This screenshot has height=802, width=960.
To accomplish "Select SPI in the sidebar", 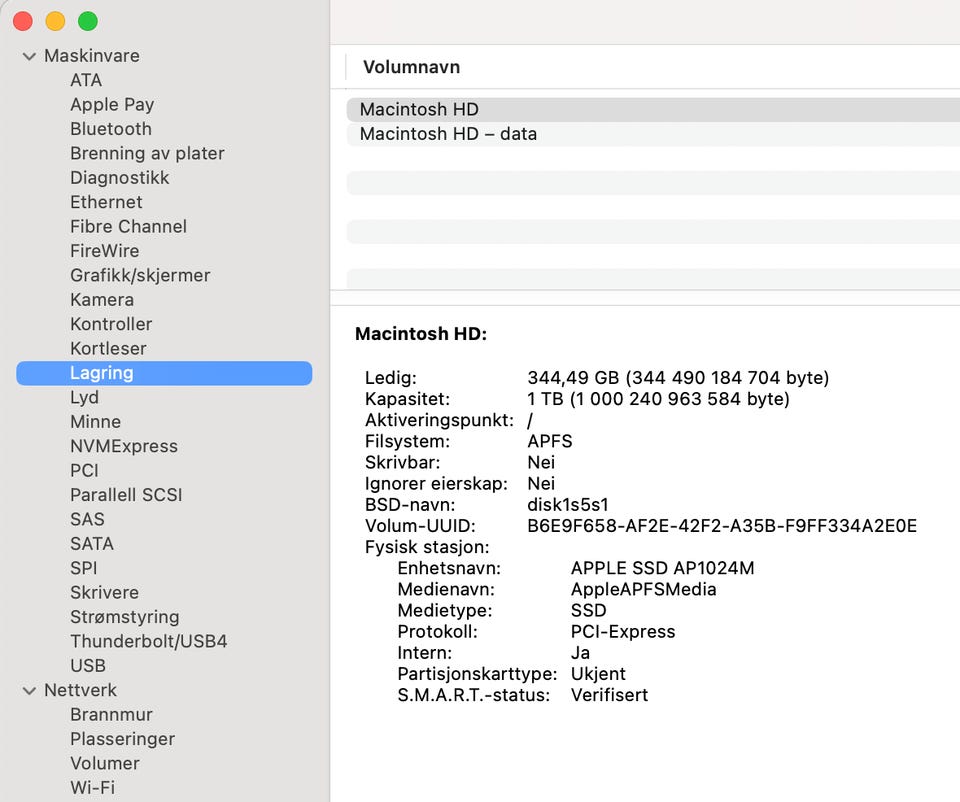I will tap(83, 569).
